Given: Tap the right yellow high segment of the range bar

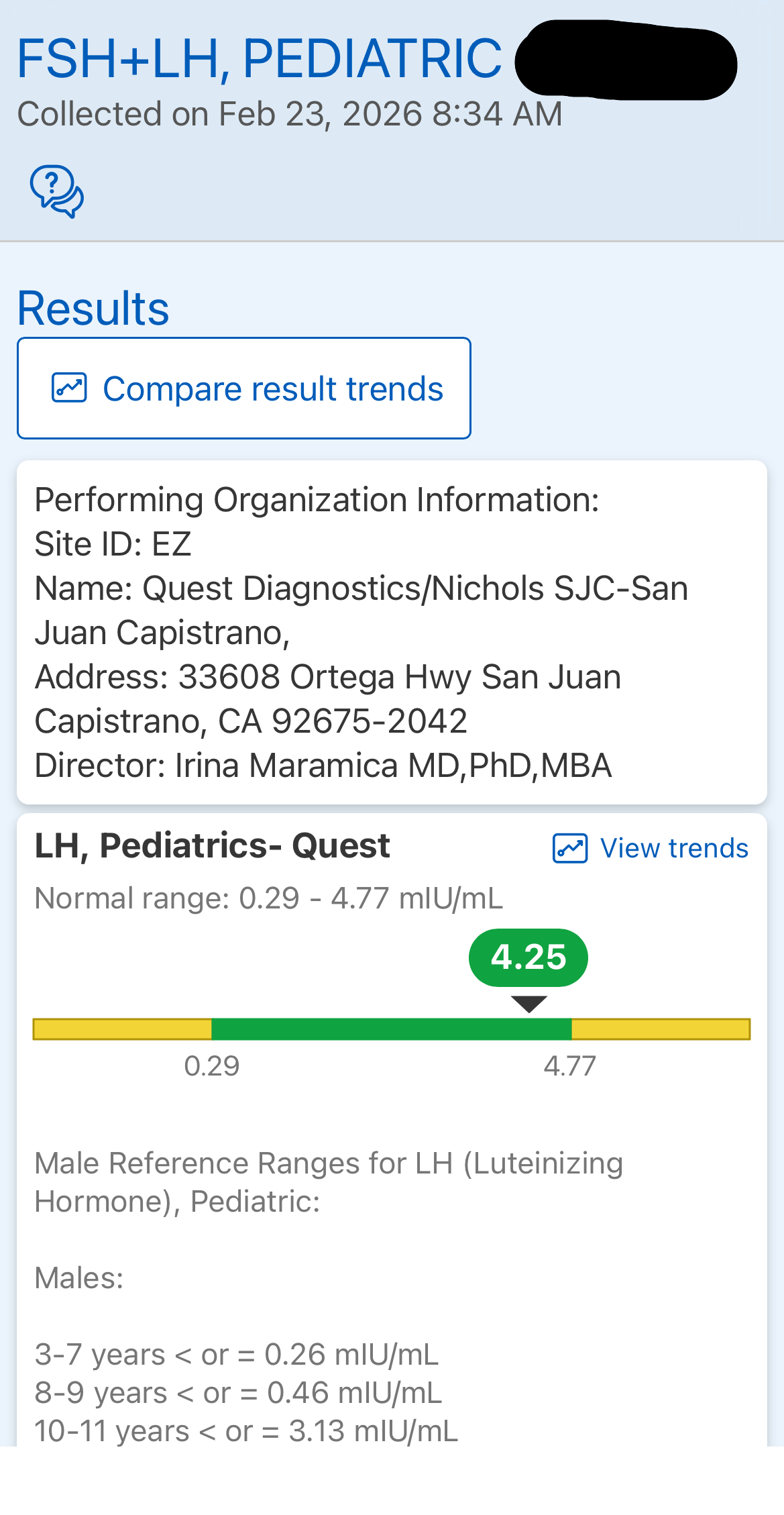Looking at the screenshot, I should [660, 1029].
